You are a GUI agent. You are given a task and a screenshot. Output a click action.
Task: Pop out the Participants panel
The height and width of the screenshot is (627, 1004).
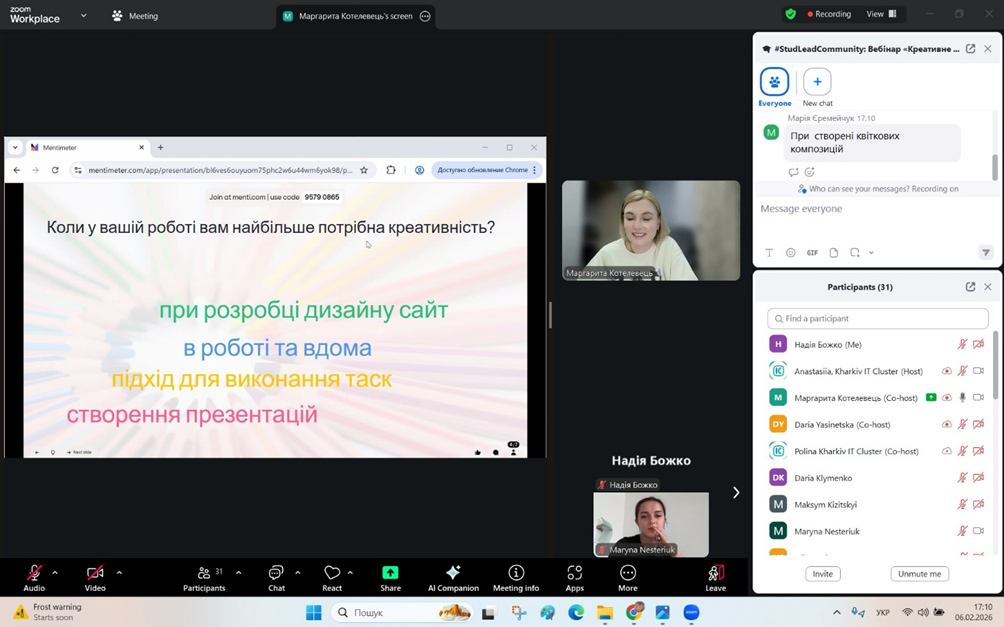point(970,287)
